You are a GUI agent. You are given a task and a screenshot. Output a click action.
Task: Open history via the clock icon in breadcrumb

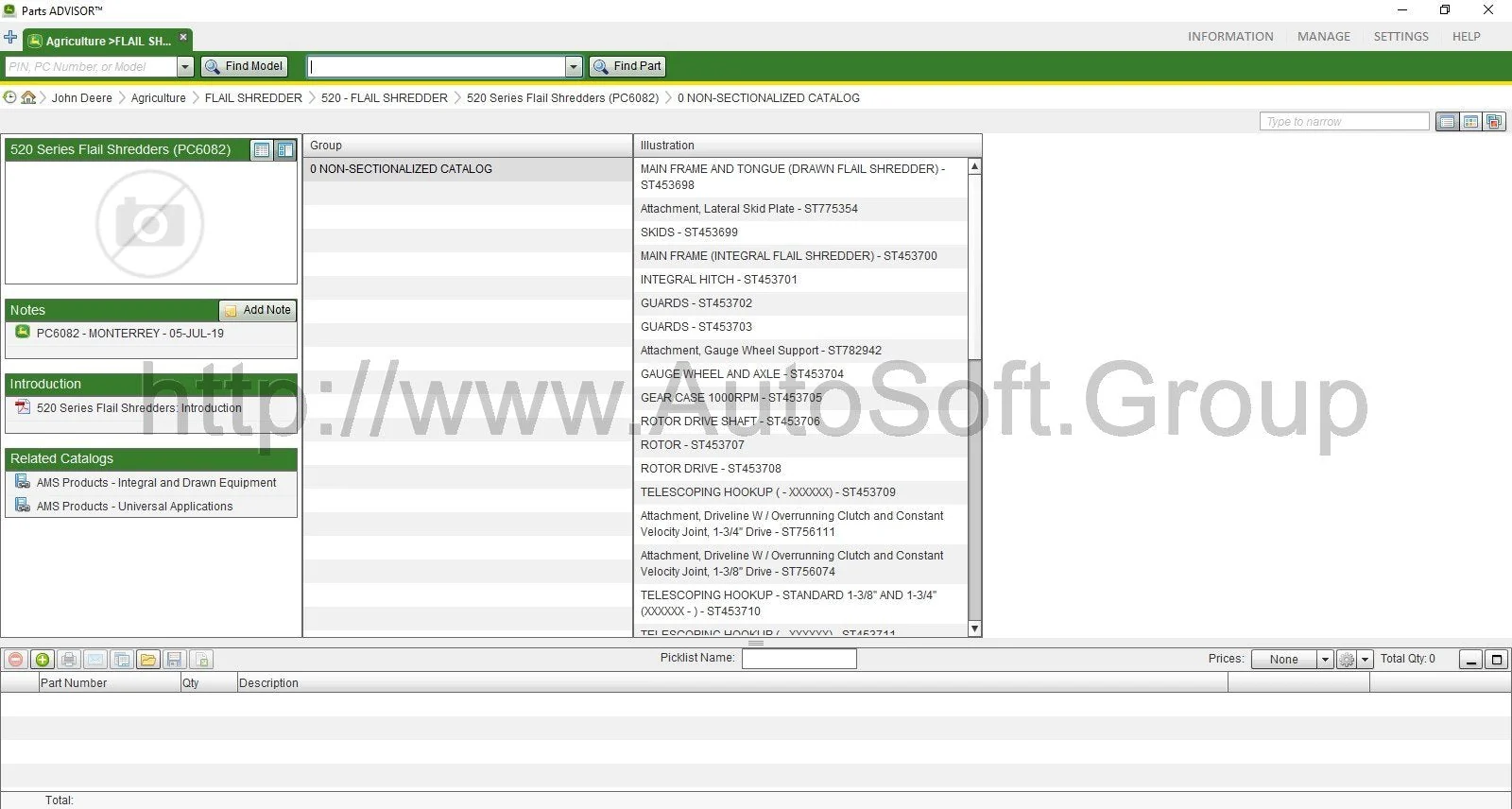point(10,97)
